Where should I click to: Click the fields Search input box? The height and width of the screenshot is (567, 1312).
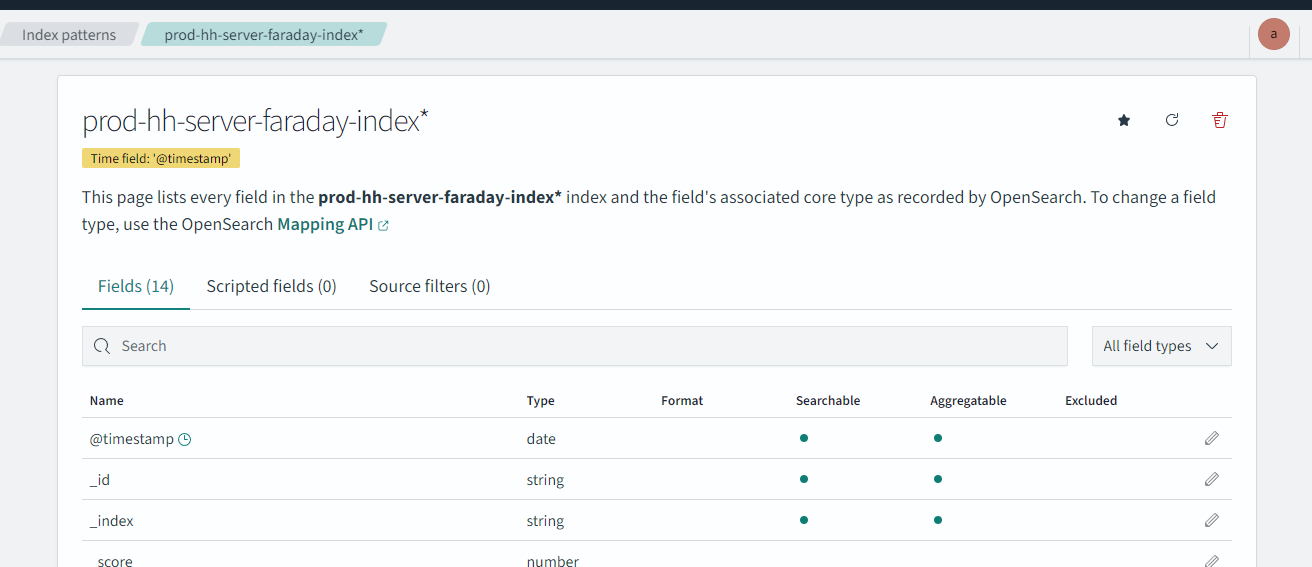click(575, 346)
